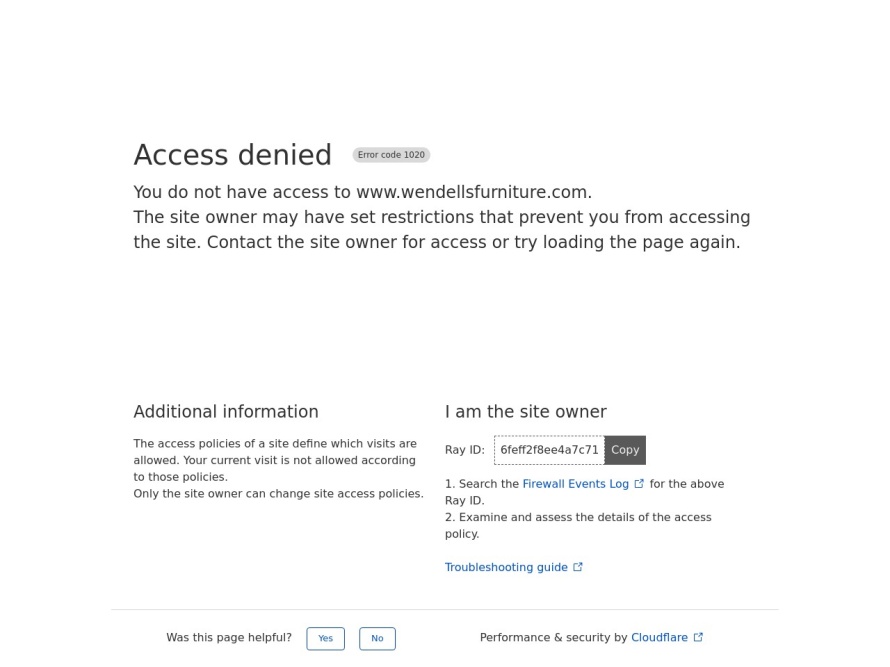Click the external-link icon beside Troubleshooting guide
The image size is (890, 667).
[578, 567]
